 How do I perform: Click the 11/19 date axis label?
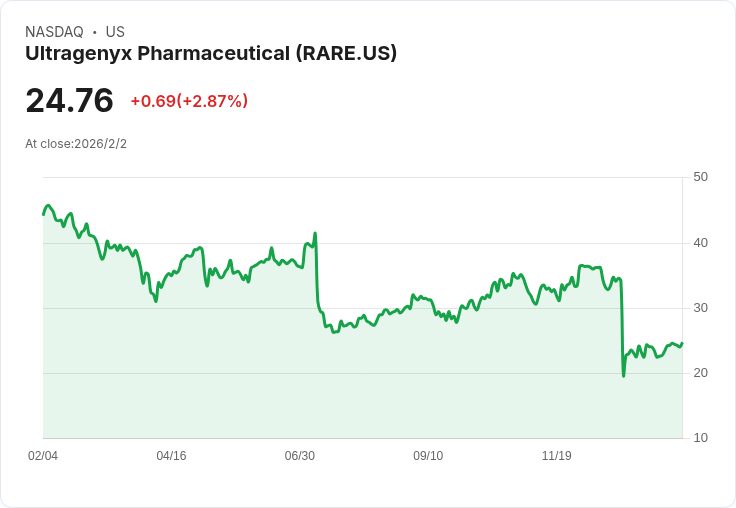point(556,456)
